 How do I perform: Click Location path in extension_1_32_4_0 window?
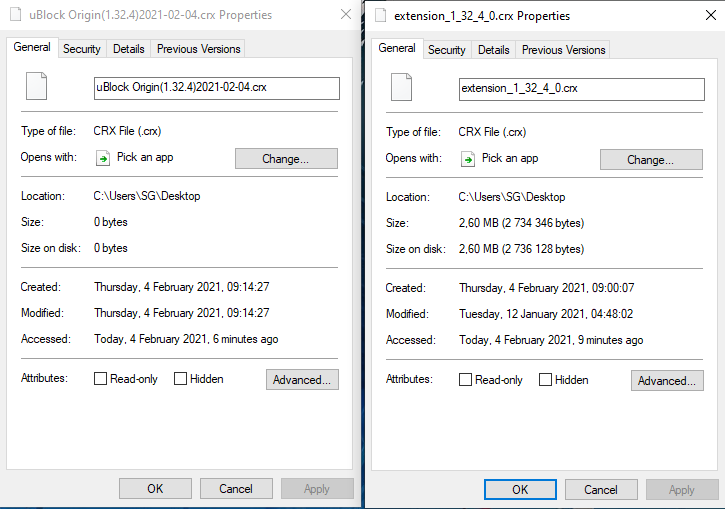512,197
